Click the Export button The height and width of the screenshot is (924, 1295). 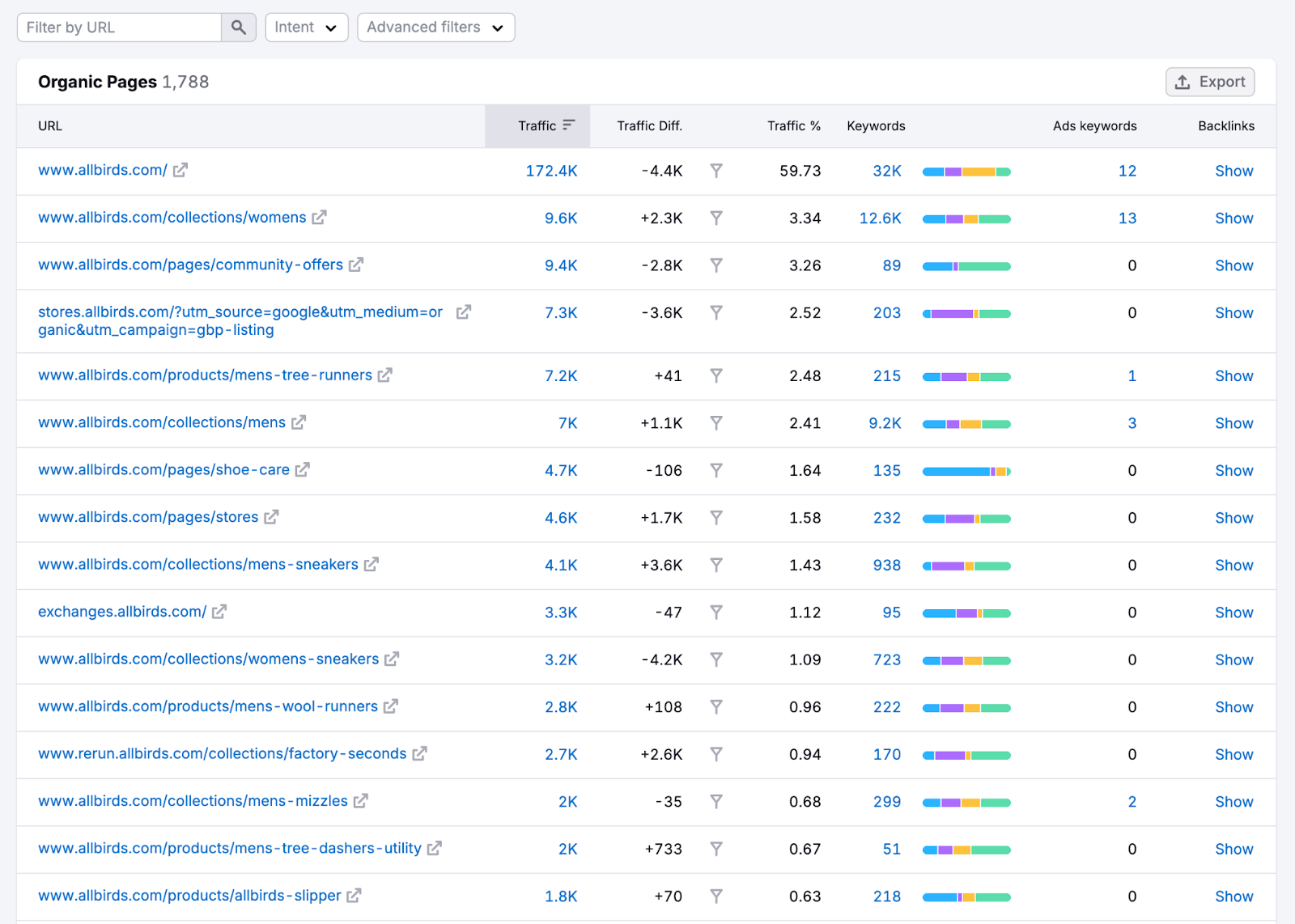click(1209, 82)
